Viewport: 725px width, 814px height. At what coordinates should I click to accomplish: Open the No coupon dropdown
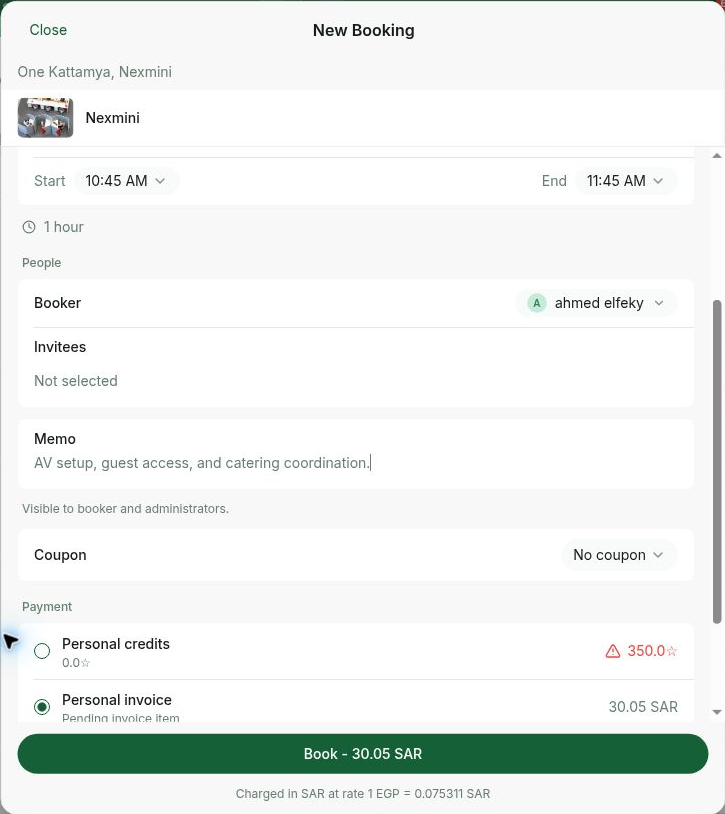click(x=619, y=555)
